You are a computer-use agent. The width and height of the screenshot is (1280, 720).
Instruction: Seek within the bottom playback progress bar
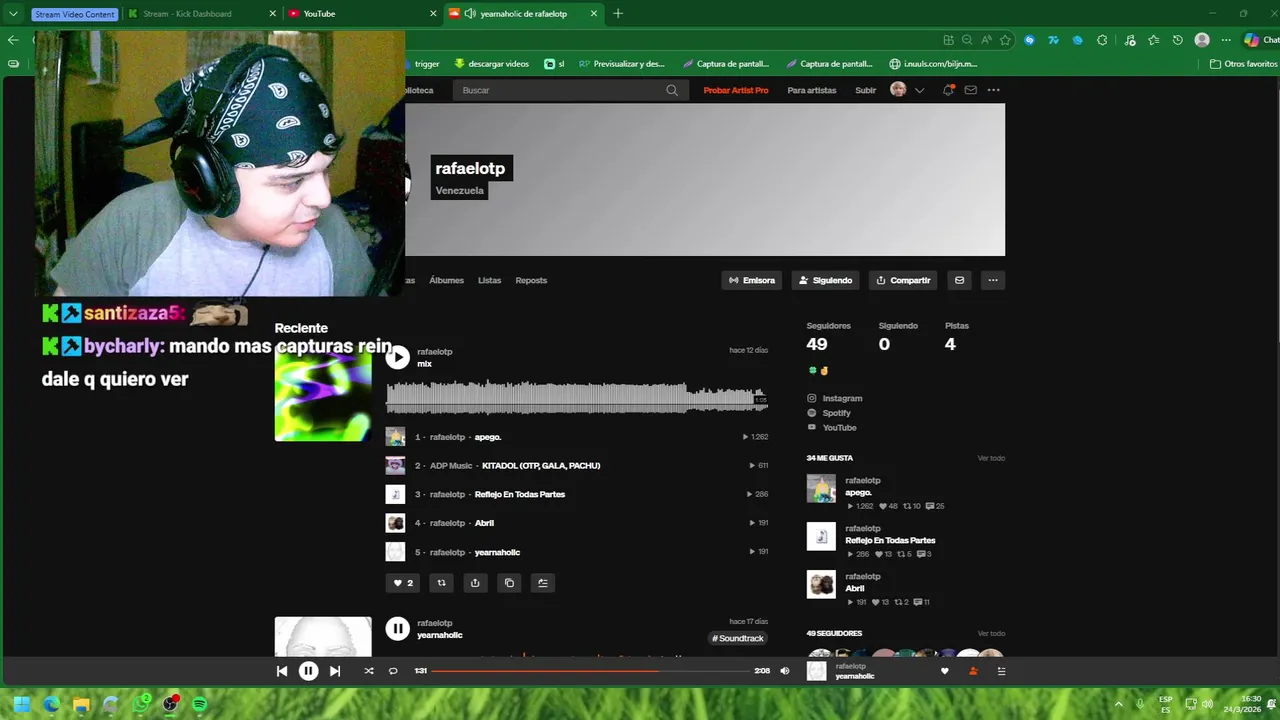(x=590, y=671)
